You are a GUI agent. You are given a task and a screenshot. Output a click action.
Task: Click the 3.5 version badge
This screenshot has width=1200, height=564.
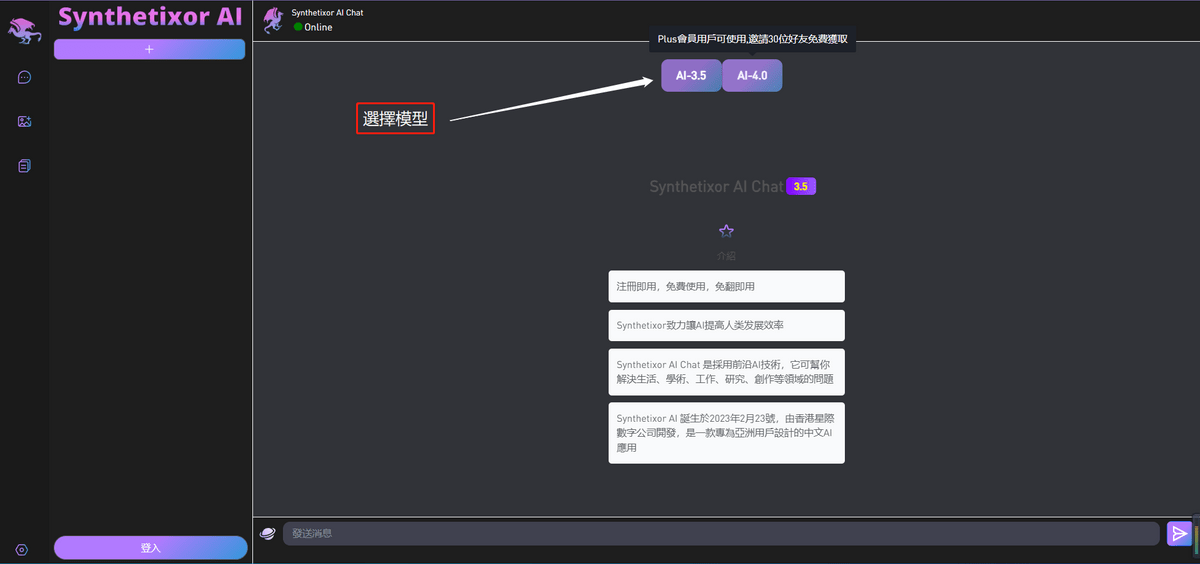[801, 186]
